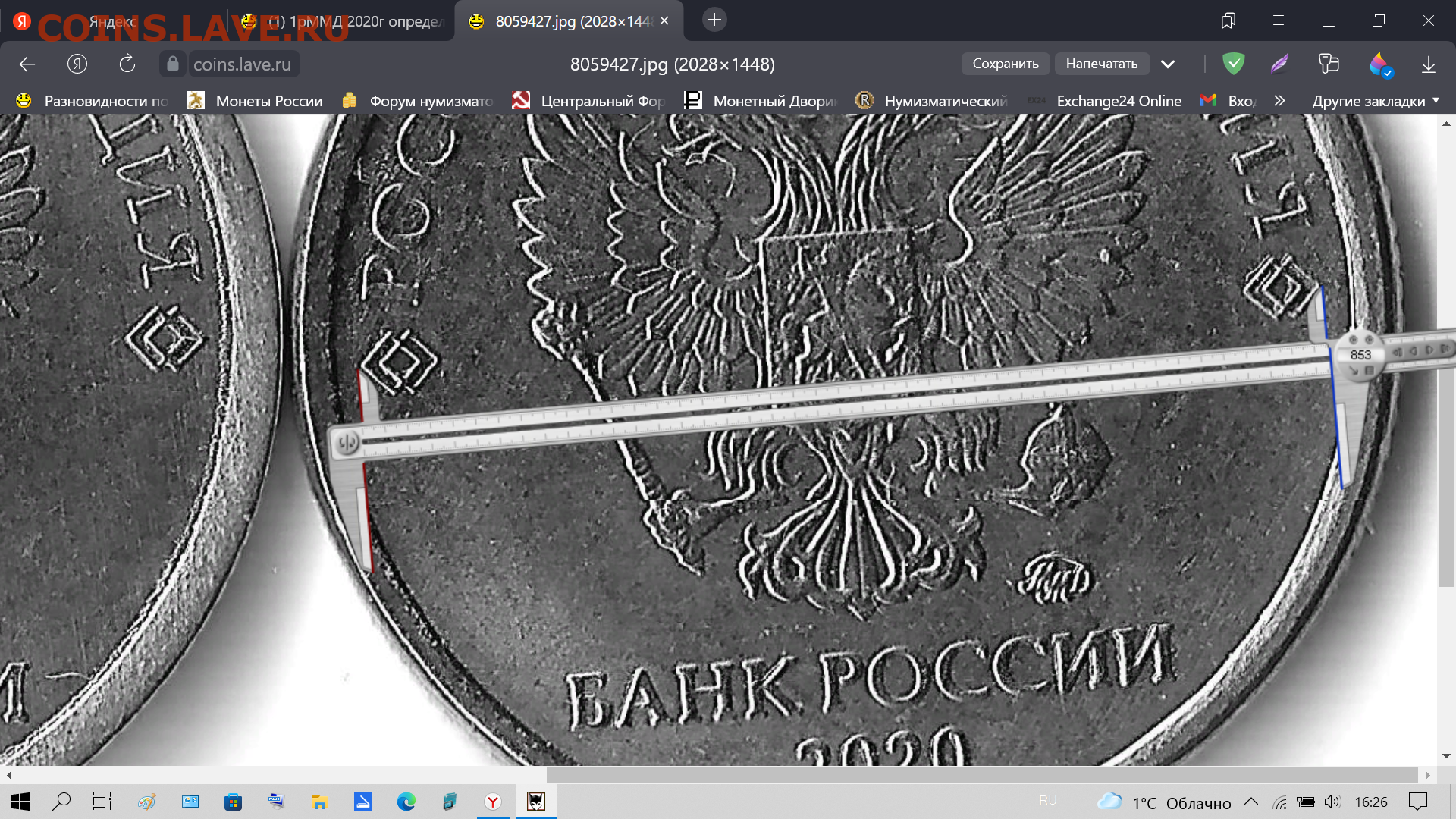1456x819 pixels.
Task: Show hidden bookmarks with double chevron
Action: tap(1280, 100)
